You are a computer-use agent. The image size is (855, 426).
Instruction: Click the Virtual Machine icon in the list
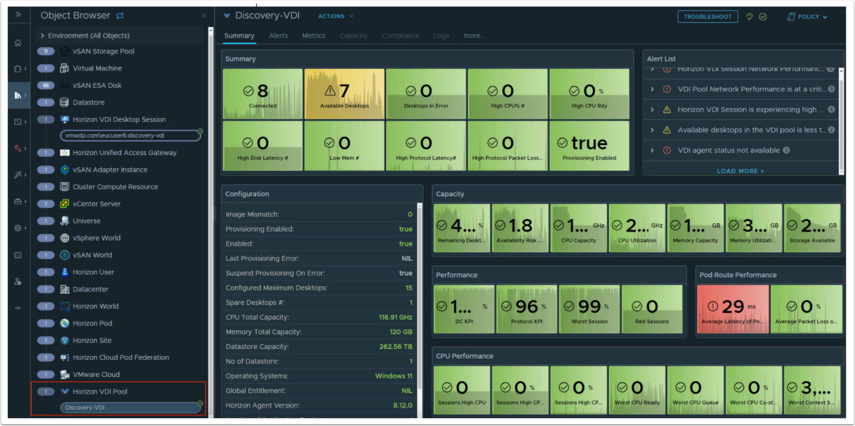click(65, 68)
